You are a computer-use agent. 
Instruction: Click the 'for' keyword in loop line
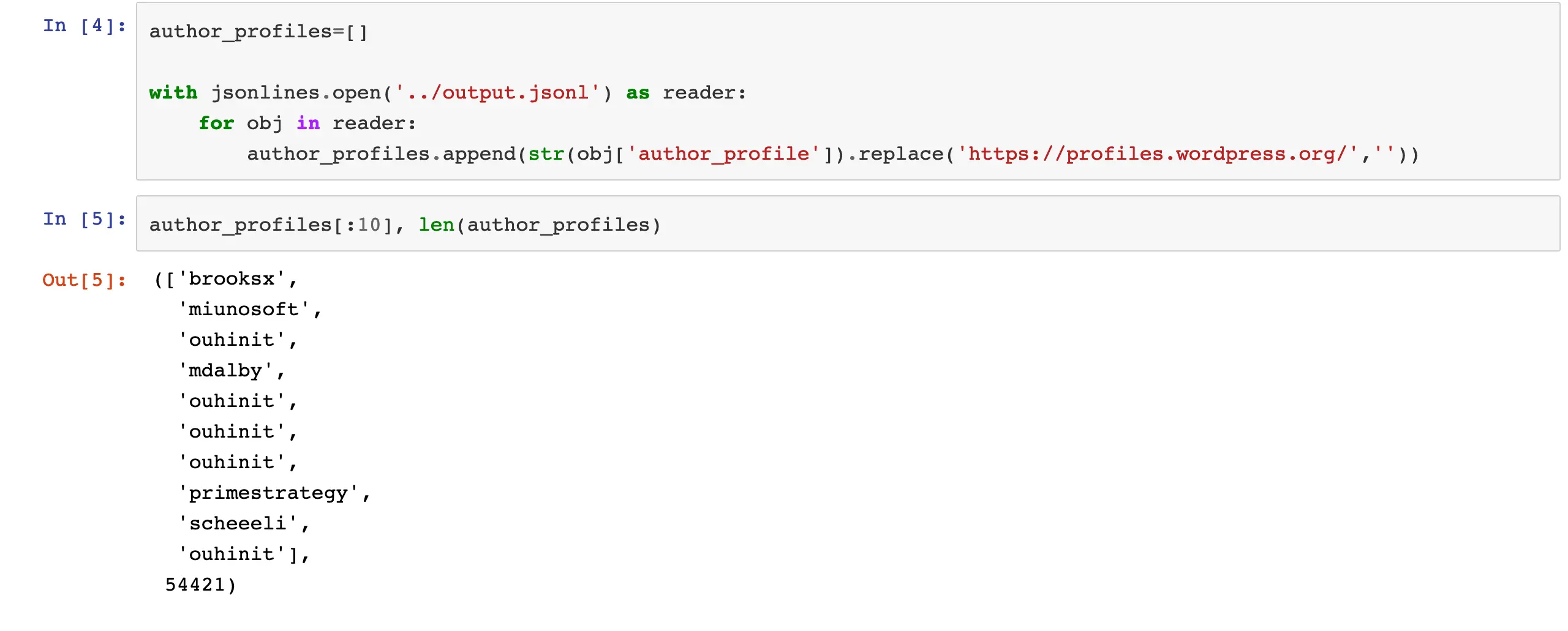click(x=216, y=124)
